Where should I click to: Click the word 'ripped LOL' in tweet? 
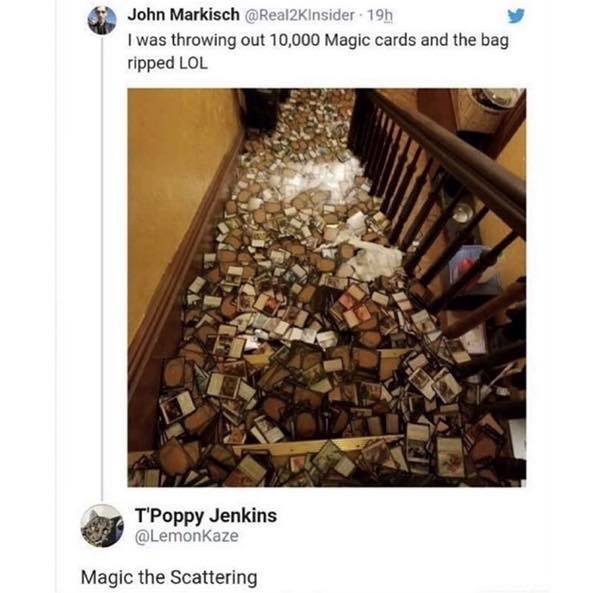168,63
